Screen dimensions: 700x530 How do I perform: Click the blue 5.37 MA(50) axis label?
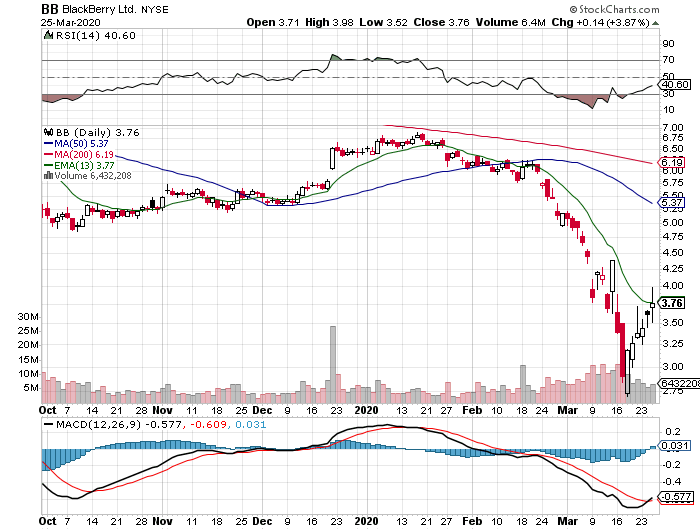(x=672, y=201)
